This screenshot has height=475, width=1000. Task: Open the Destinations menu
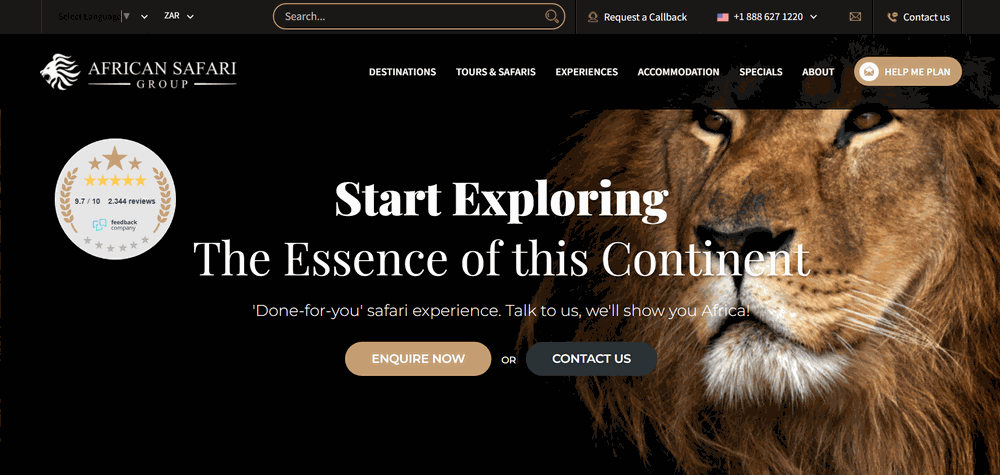[x=402, y=72]
